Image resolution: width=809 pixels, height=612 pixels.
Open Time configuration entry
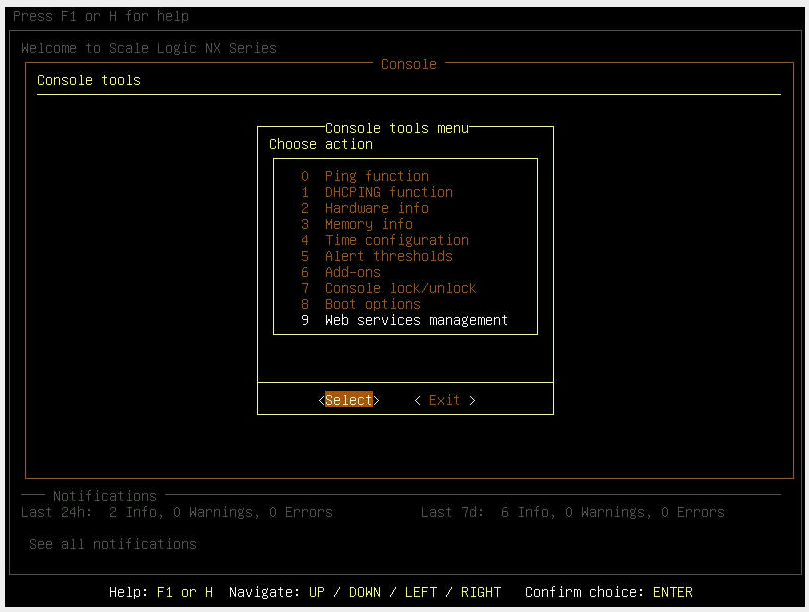(384, 240)
